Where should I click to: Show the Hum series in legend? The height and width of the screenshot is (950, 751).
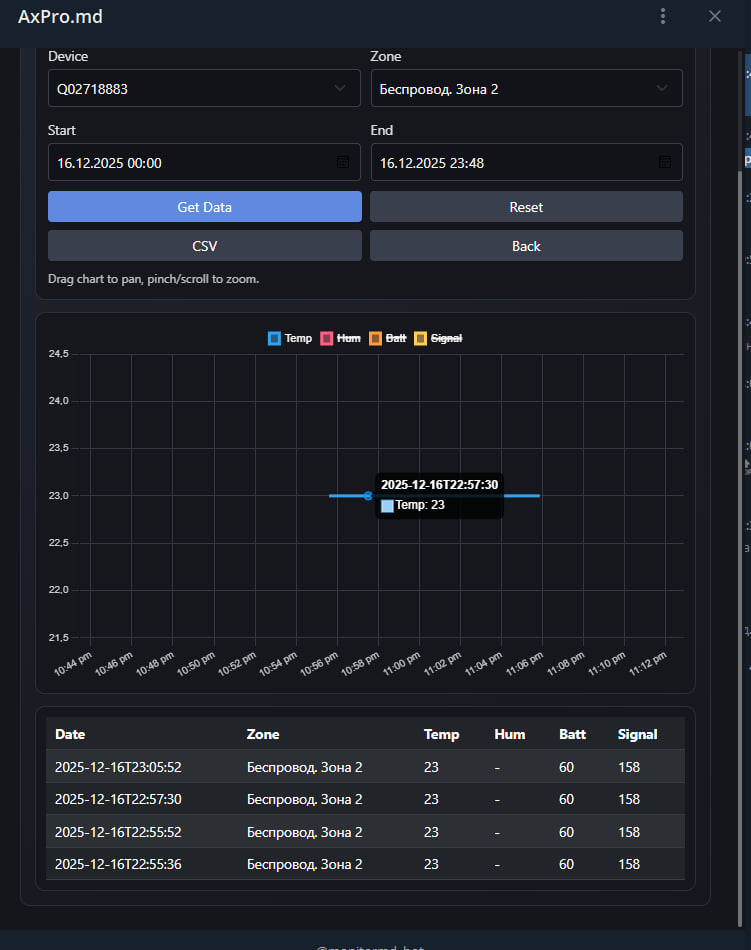click(x=340, y=338)
